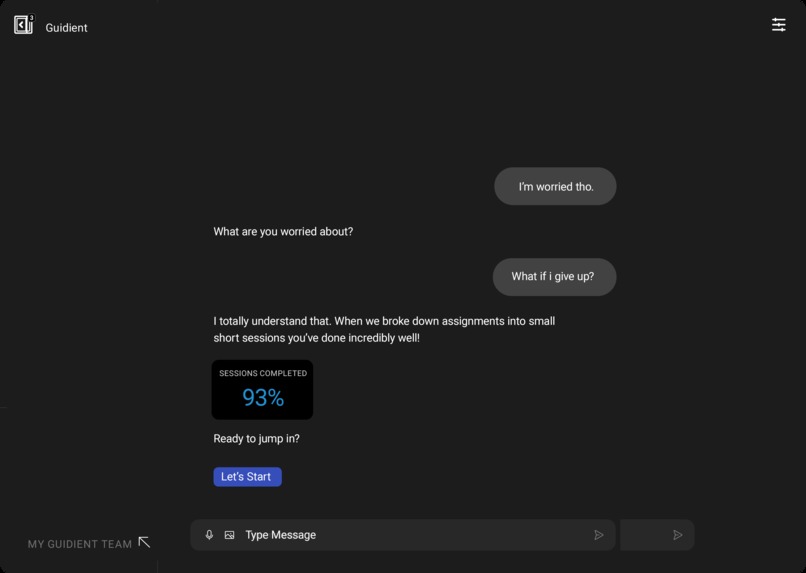806x573 pixels.
Task: Open the MY GUIDIENT TEAM link
Action: point(80,544)
